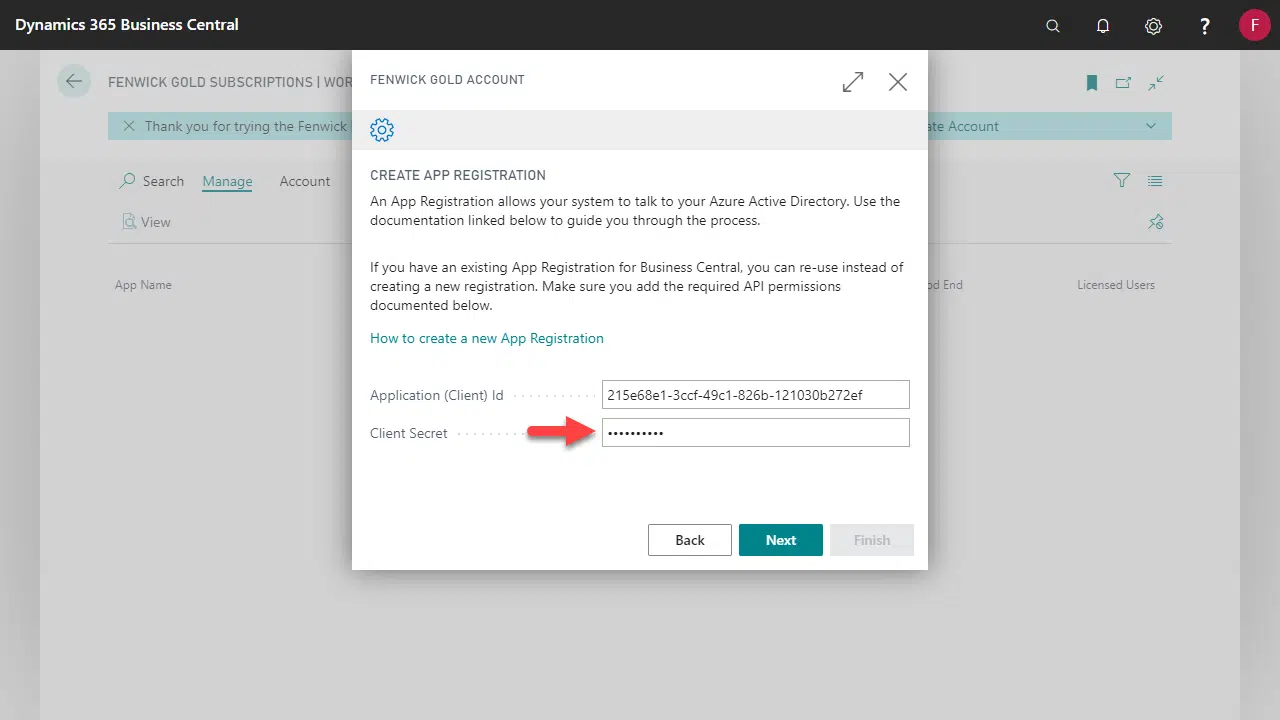Open the notifications bell
Viewport: 1280px width, 720px height.
1103,26
